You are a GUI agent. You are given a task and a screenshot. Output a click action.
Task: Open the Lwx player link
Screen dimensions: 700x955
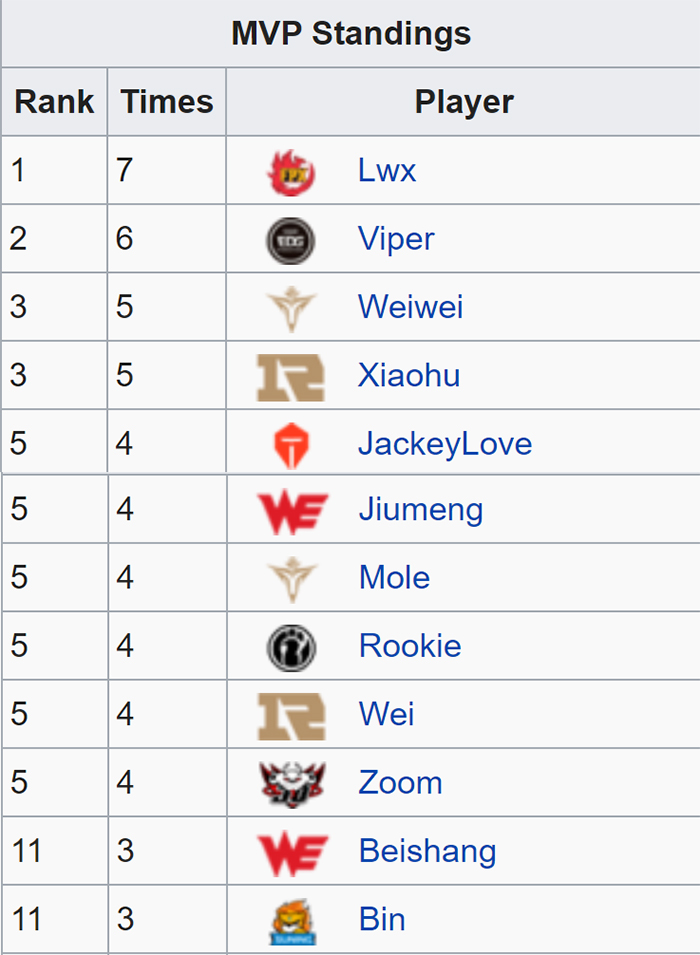coord(387,170)
